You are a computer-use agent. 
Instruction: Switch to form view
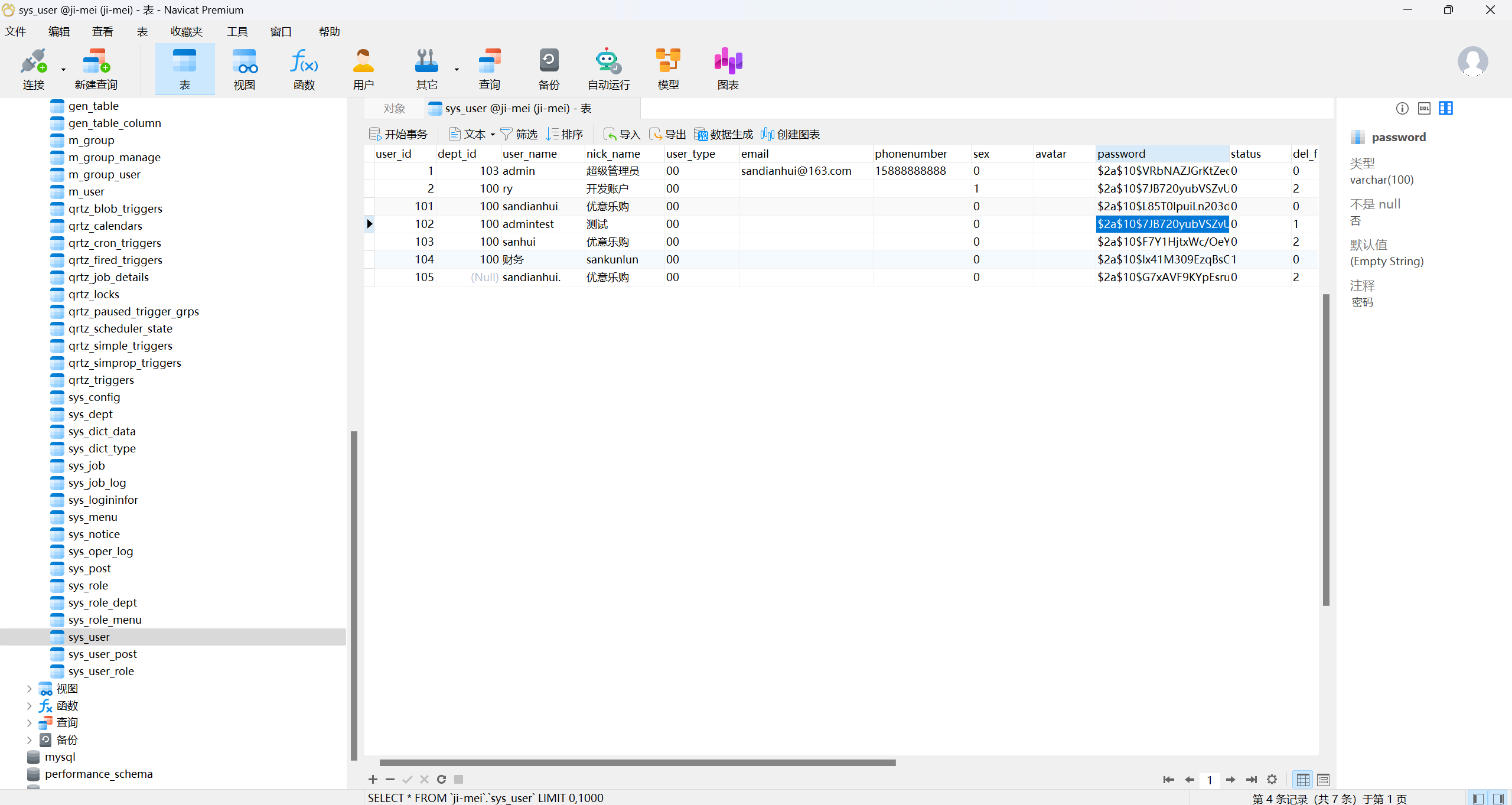point(1323,780)
